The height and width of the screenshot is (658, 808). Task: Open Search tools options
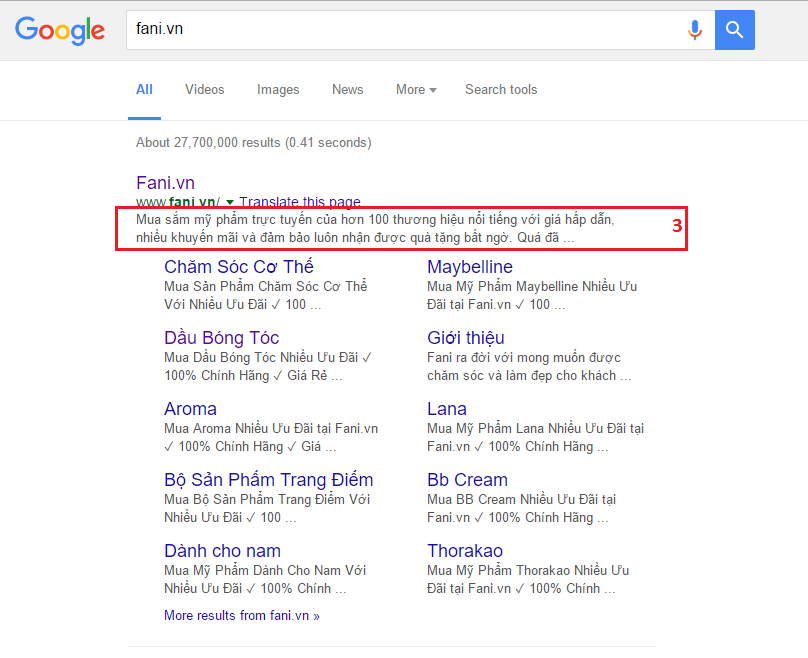coord(501,90)
